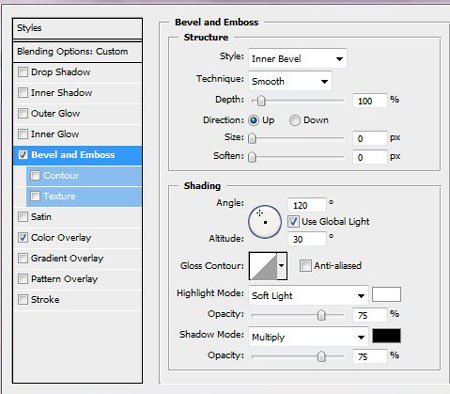The image size is (450, 394).
Task: Open the Texture sub-item label
Action: pos(59,196)
